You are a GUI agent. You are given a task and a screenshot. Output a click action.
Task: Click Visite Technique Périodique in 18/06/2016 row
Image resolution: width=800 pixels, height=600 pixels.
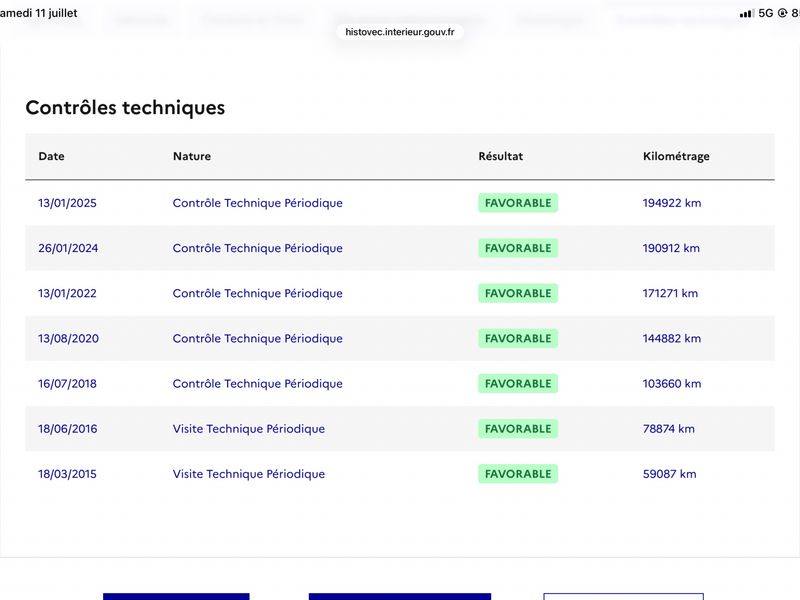(x=249, y=429)
